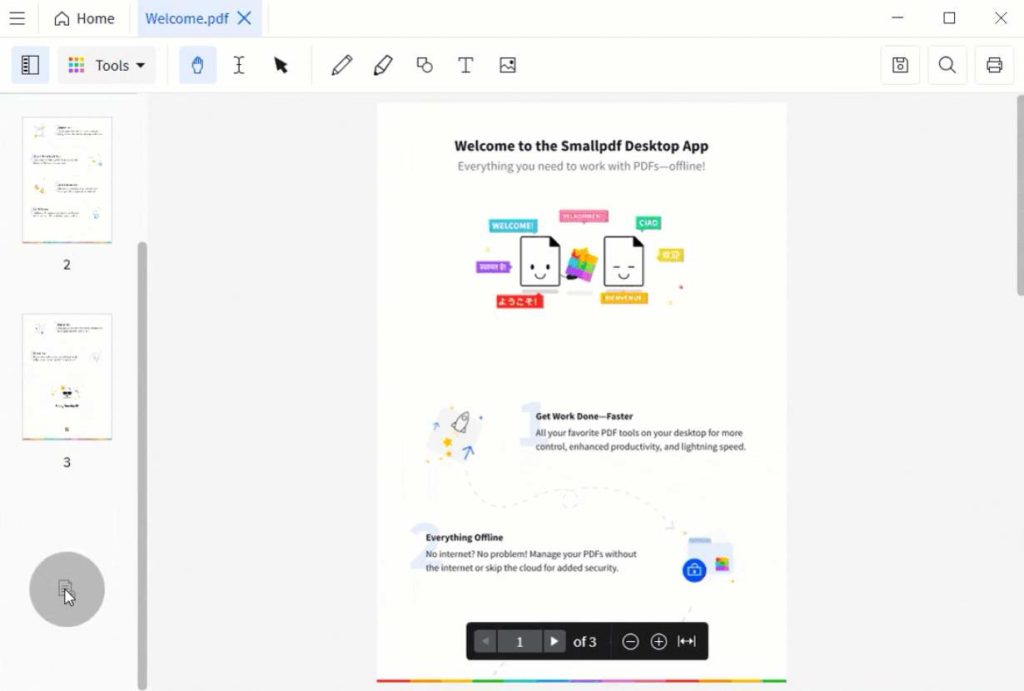Select the pencil draw tool
1024x691 pixels.
(x=342, y=65)
